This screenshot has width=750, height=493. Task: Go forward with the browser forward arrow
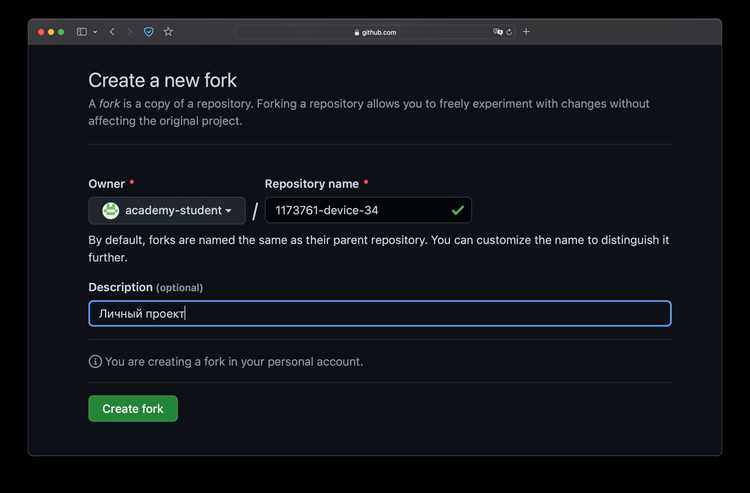click(x=130, y=32)
